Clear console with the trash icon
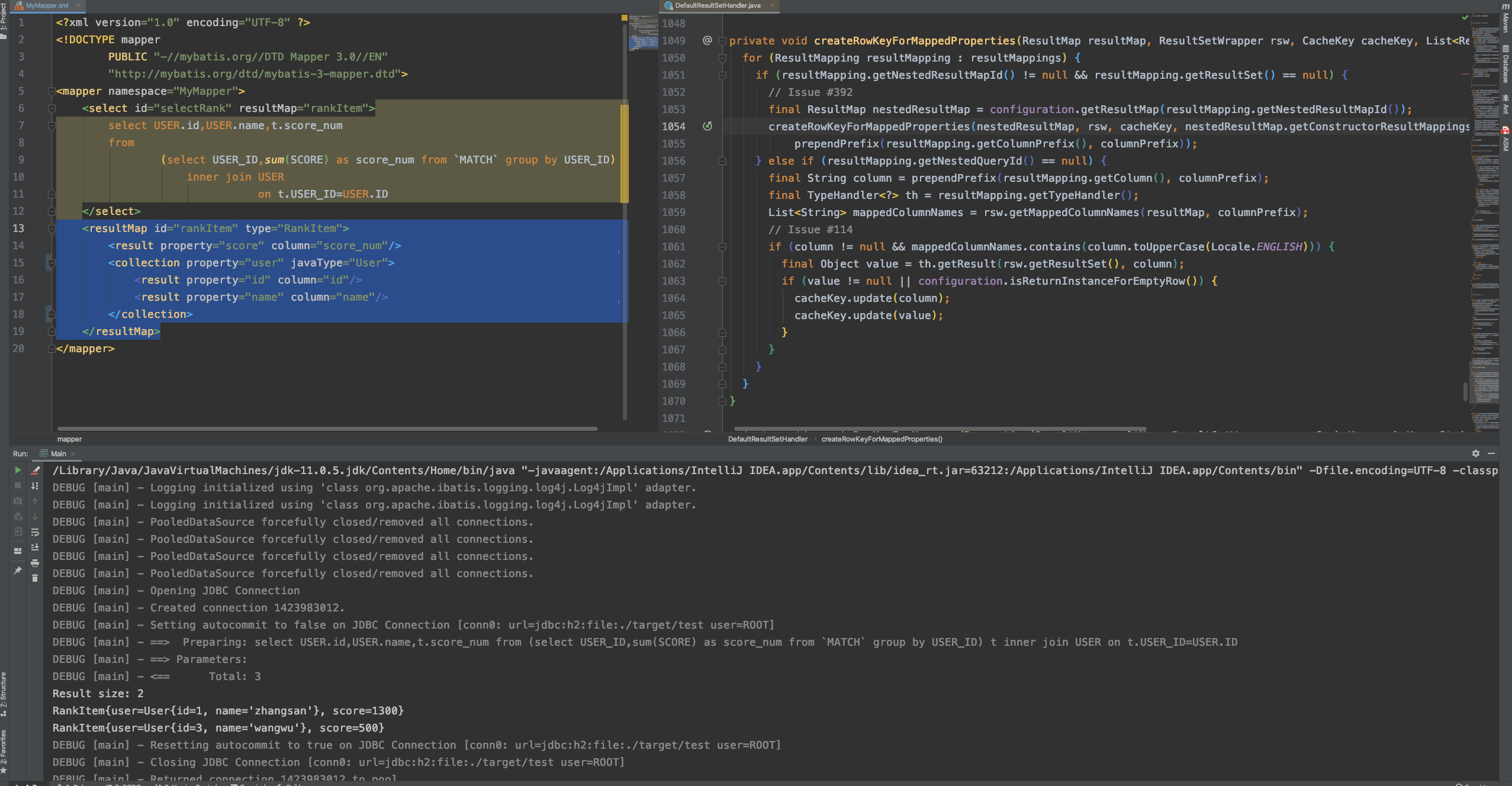This screenshot has height=786, width=1512. click(35, 578)
